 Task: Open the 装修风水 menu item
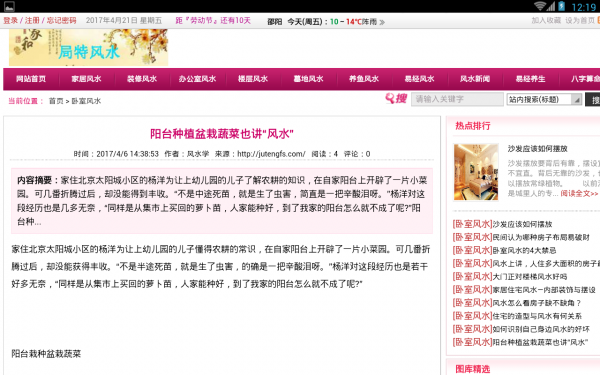point(142,79)
